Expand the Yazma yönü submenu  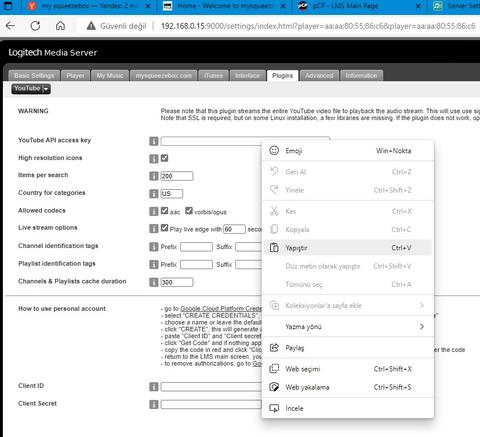348,327
